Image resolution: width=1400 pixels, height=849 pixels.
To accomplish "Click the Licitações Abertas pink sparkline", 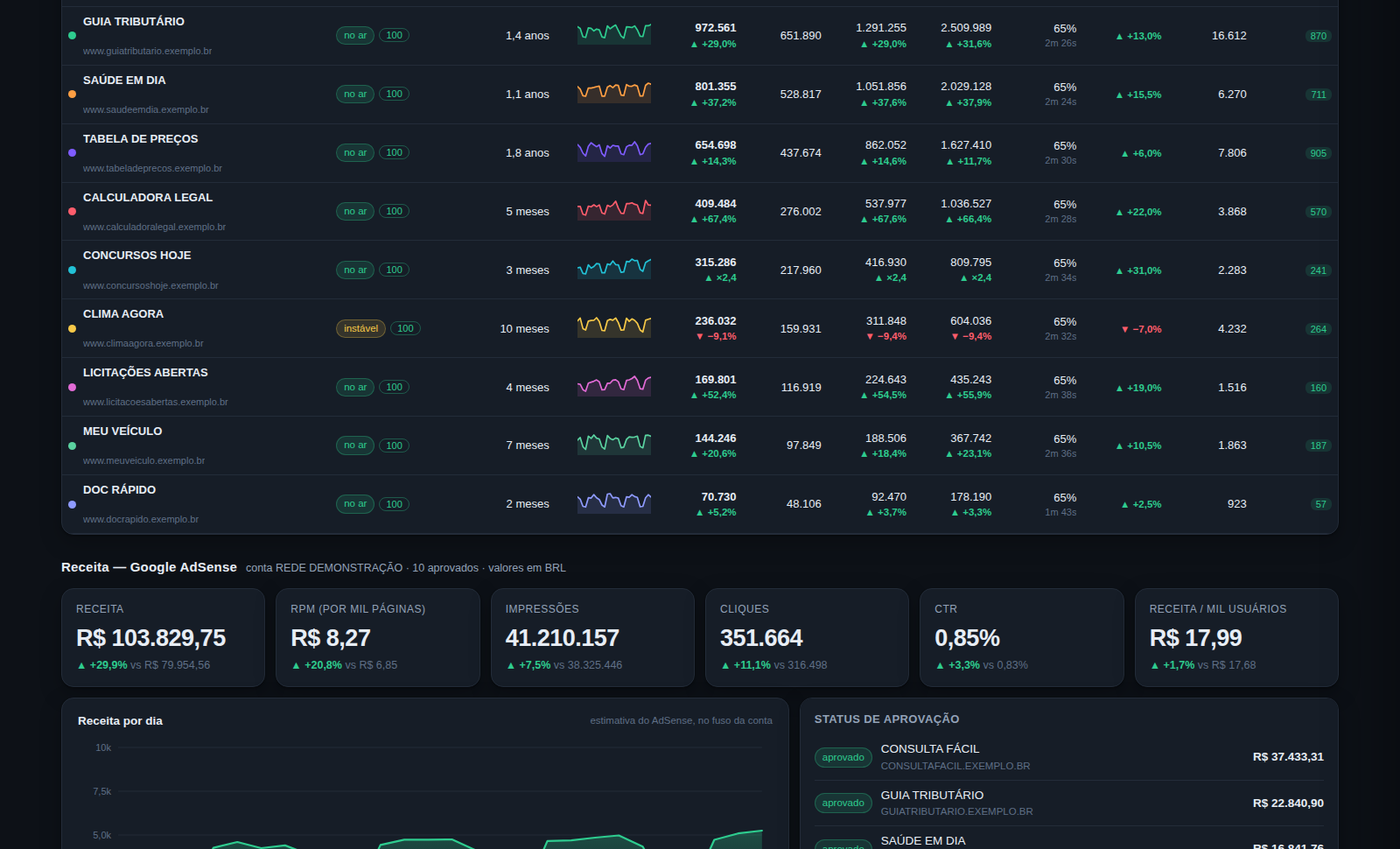I will pyautogui.click(x=614, y=386).
